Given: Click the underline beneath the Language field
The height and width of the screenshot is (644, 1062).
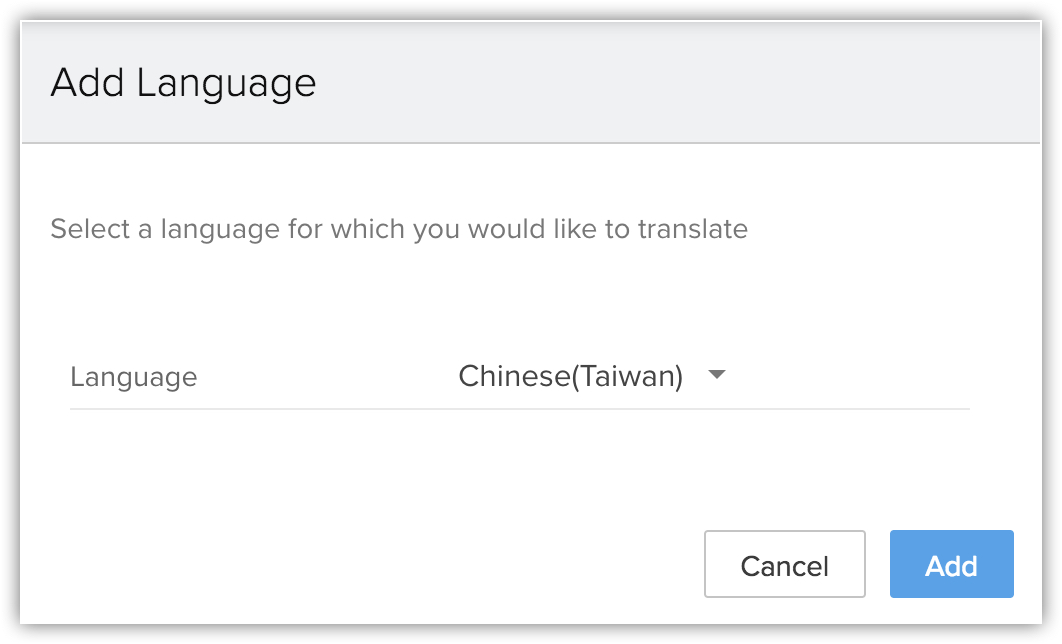Looking at the screenshot, I should (x=520, y=408).
